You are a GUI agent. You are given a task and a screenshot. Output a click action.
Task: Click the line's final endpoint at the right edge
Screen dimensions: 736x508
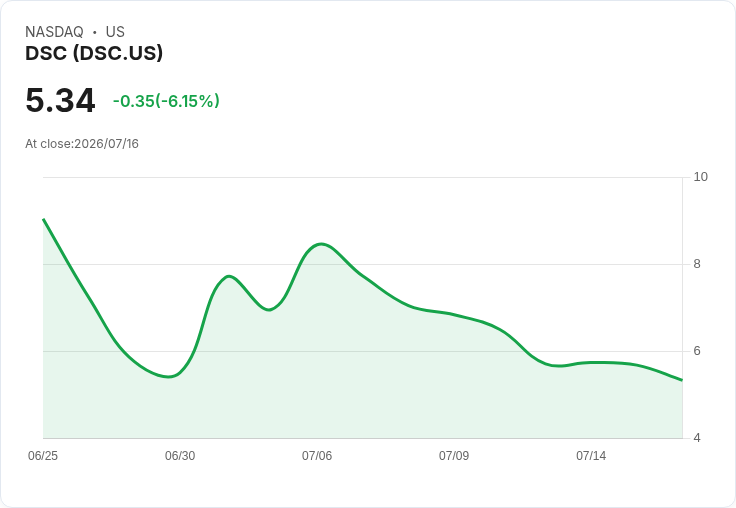682,380
